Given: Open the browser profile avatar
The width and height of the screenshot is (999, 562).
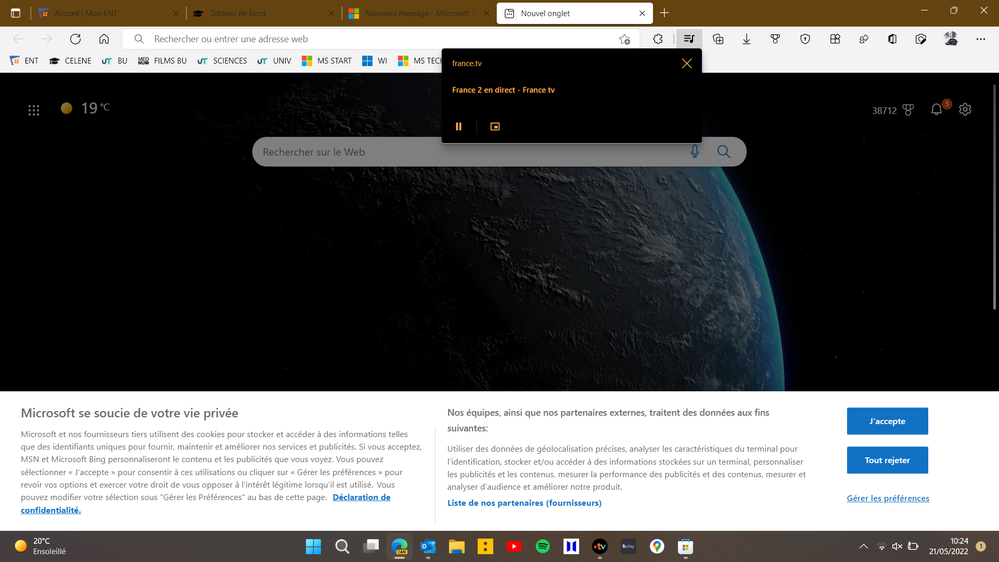Looking at the screenshot, I should tap(951, 39).
